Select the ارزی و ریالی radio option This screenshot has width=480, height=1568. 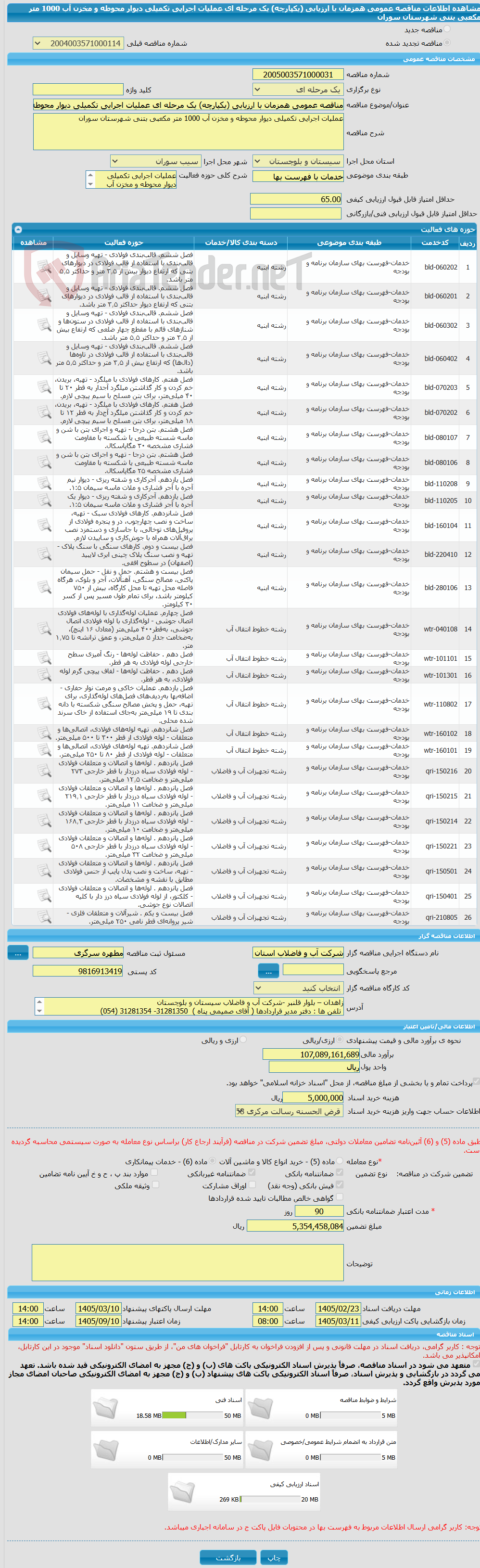243,1040
